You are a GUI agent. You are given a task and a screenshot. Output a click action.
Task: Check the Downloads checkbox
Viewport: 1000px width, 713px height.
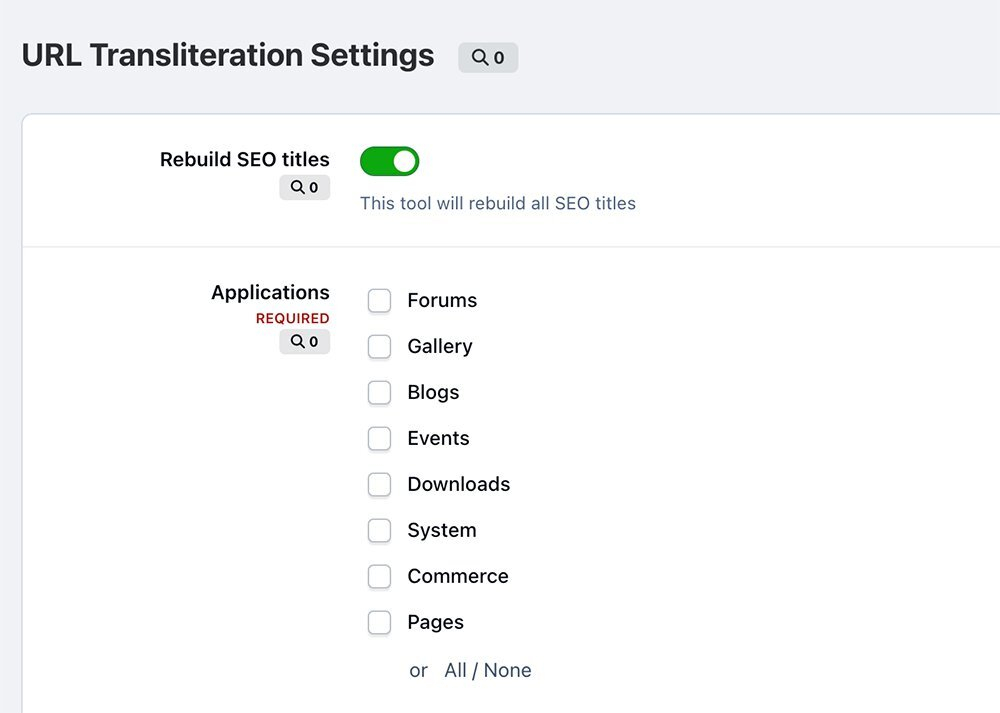(379, 485)
